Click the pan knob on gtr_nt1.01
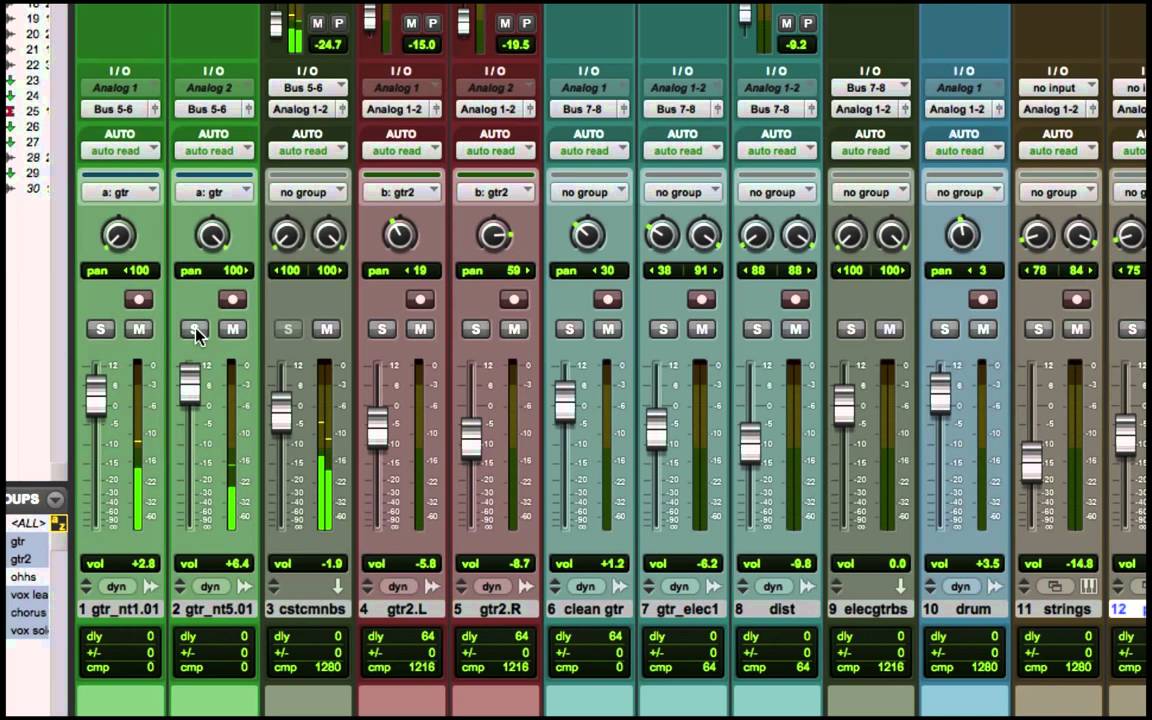The width and height of the screenshot is (1152, 720). 119,235
